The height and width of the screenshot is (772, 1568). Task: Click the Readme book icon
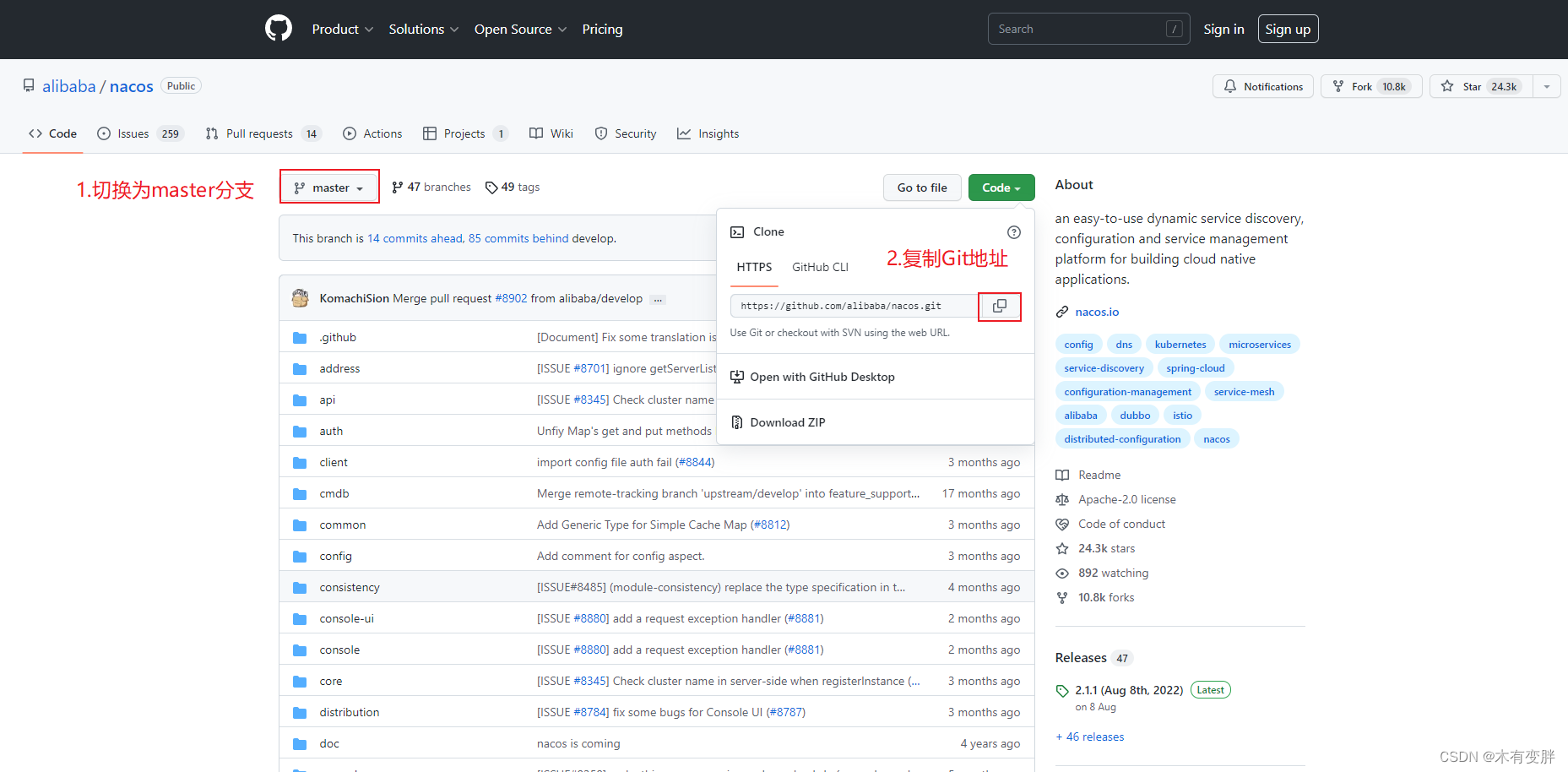click(x=1062, y=476)
